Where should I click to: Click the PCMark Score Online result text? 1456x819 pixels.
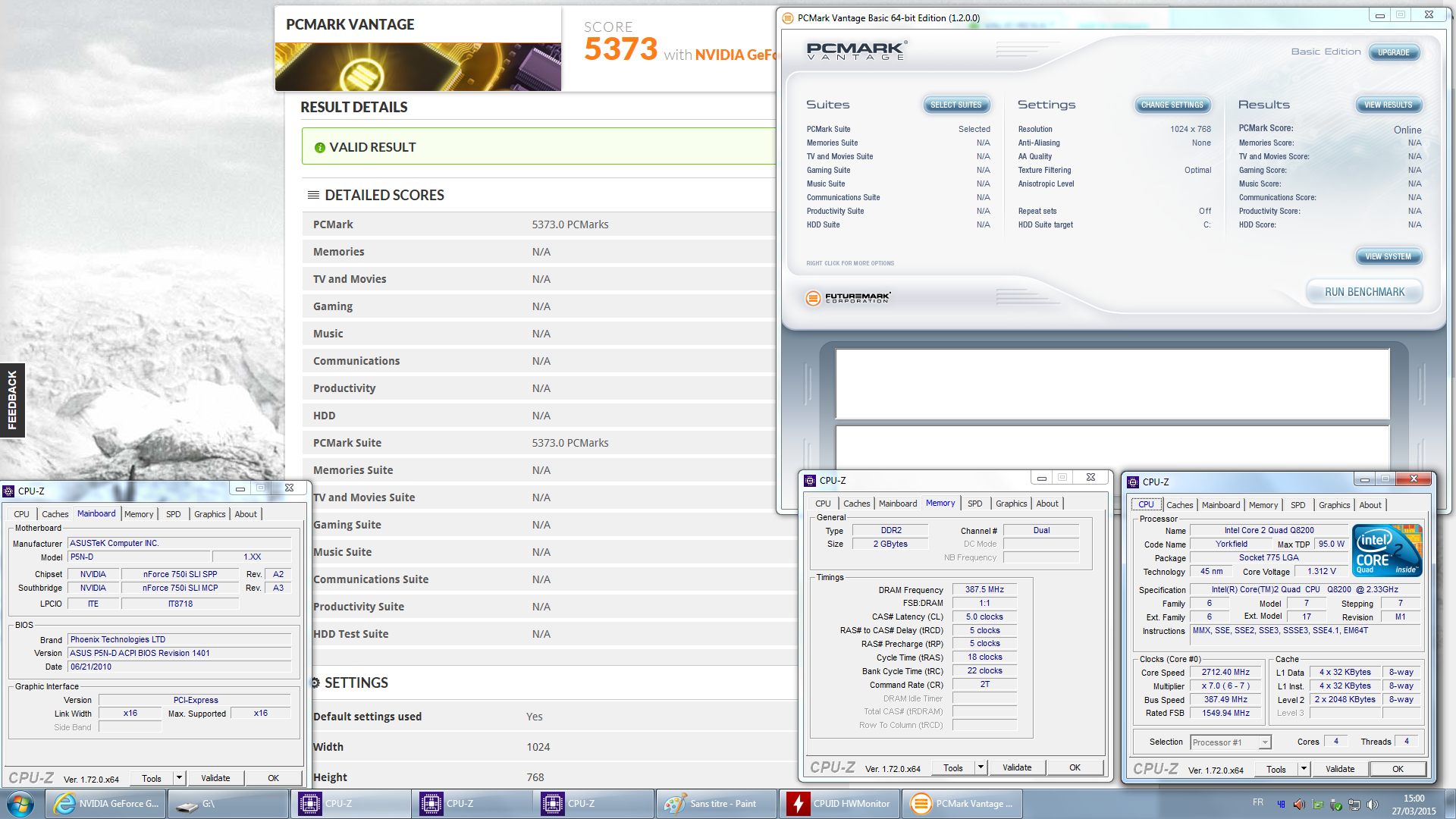1407,130
